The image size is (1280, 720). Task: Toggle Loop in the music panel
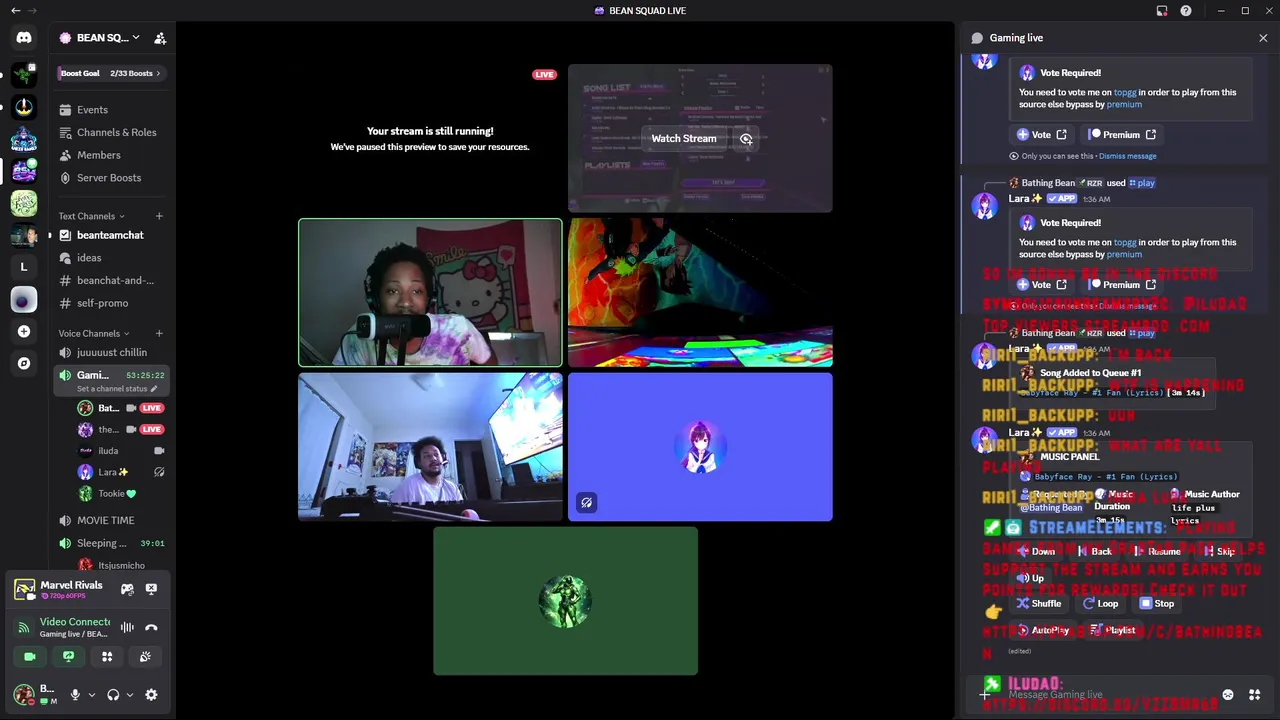pyautogui.click(x=1100, y=604)
